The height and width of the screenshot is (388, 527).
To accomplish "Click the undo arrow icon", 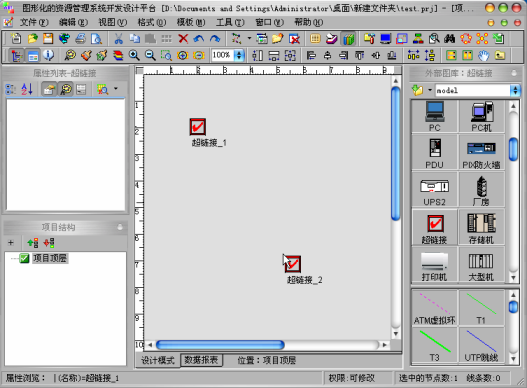I will [x=199, y=39].
